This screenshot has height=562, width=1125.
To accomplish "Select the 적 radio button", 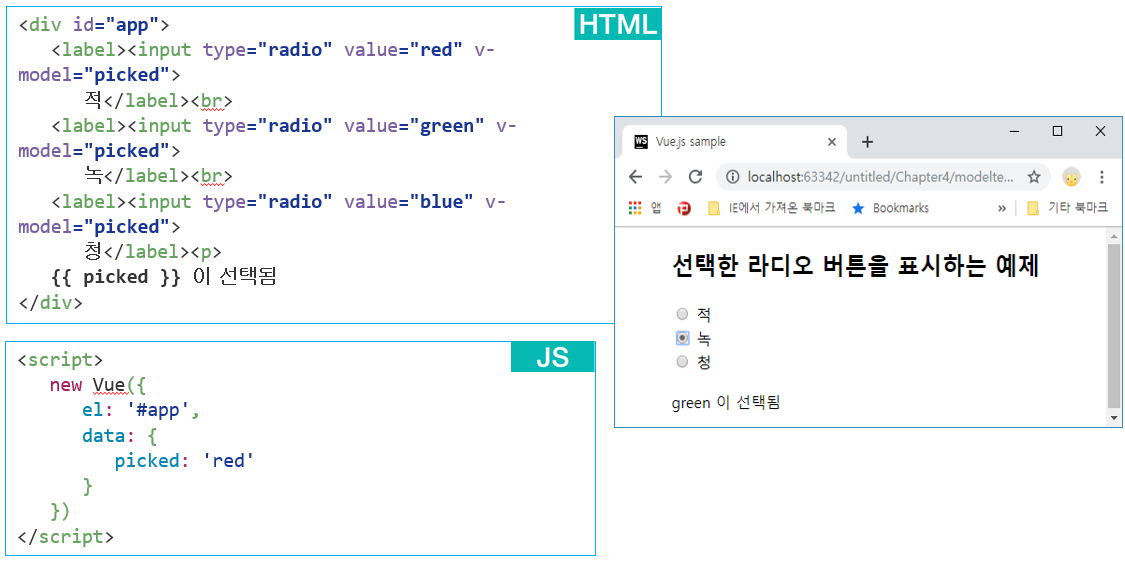I will (682, 314).
